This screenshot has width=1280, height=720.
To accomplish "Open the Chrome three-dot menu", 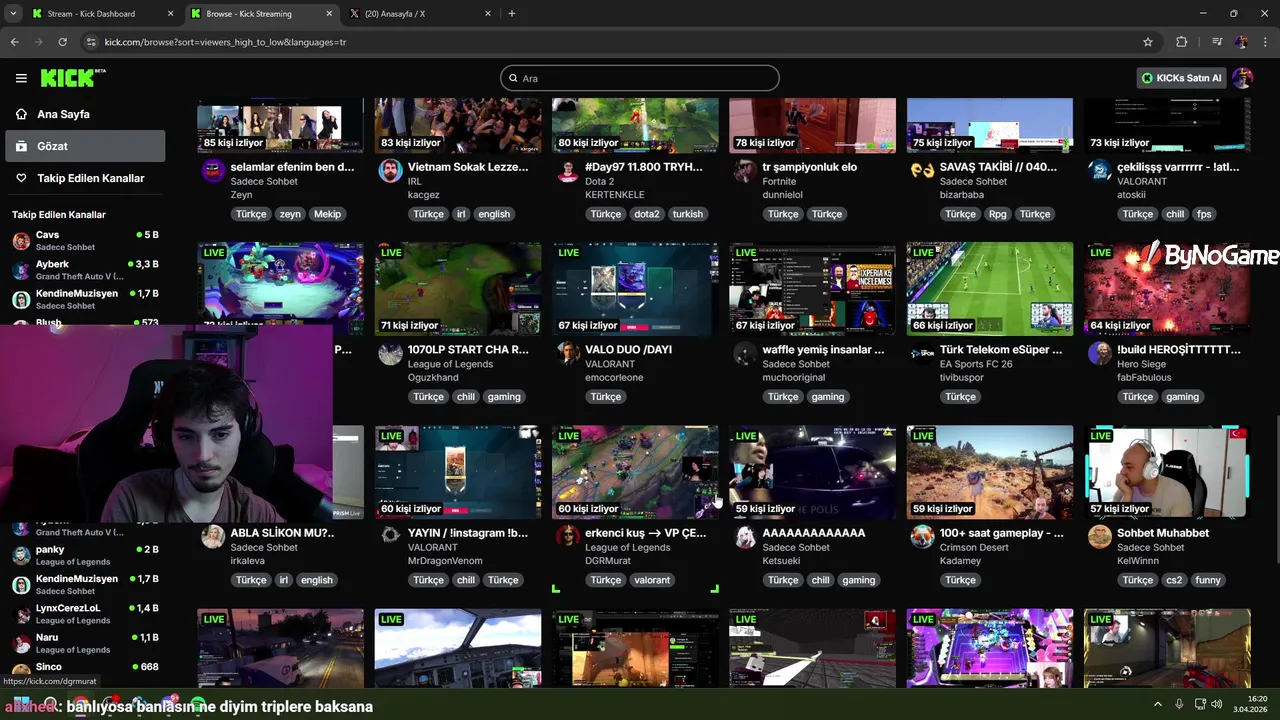I will click(x=1265, y=42).
